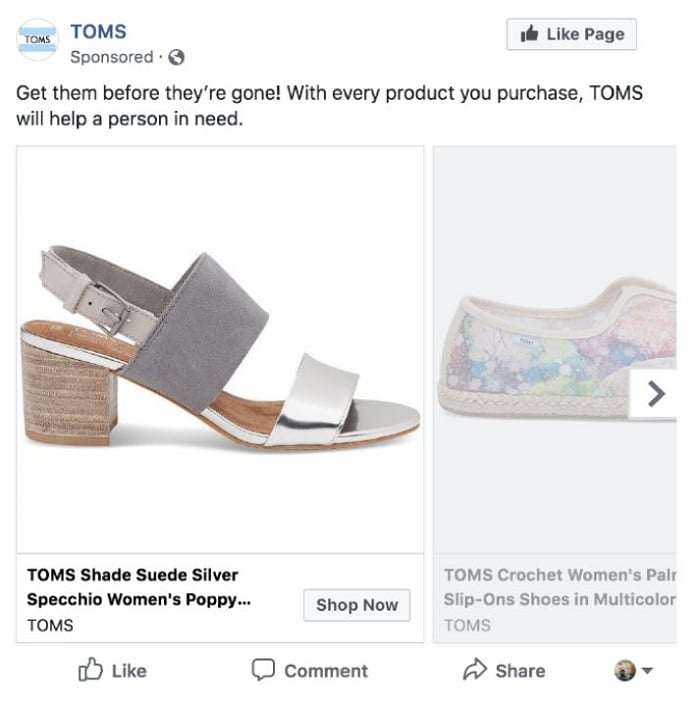Click the globe public audience icon
This screenshot has width=700, height=709.
(176, 57)
